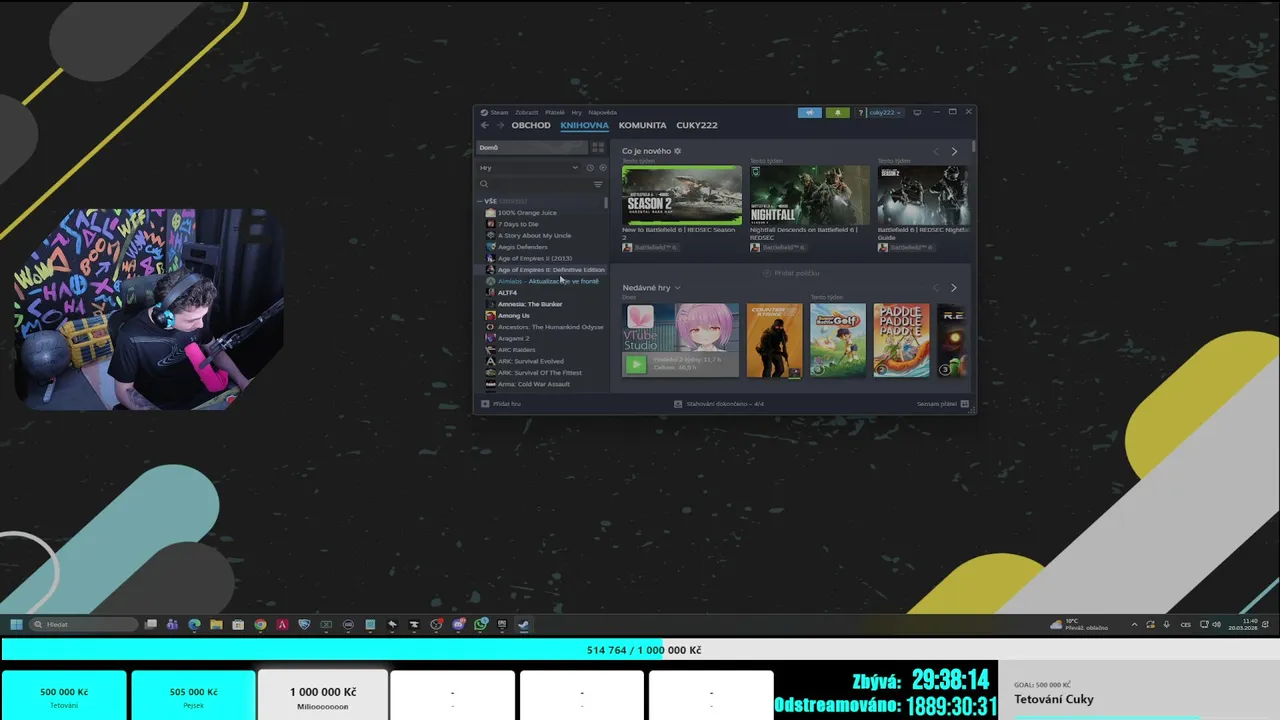The width and height of the screenshot is (1280, 720).
Task: Switch to Big Picture mode icon
Action: click(x=917, y=112)
